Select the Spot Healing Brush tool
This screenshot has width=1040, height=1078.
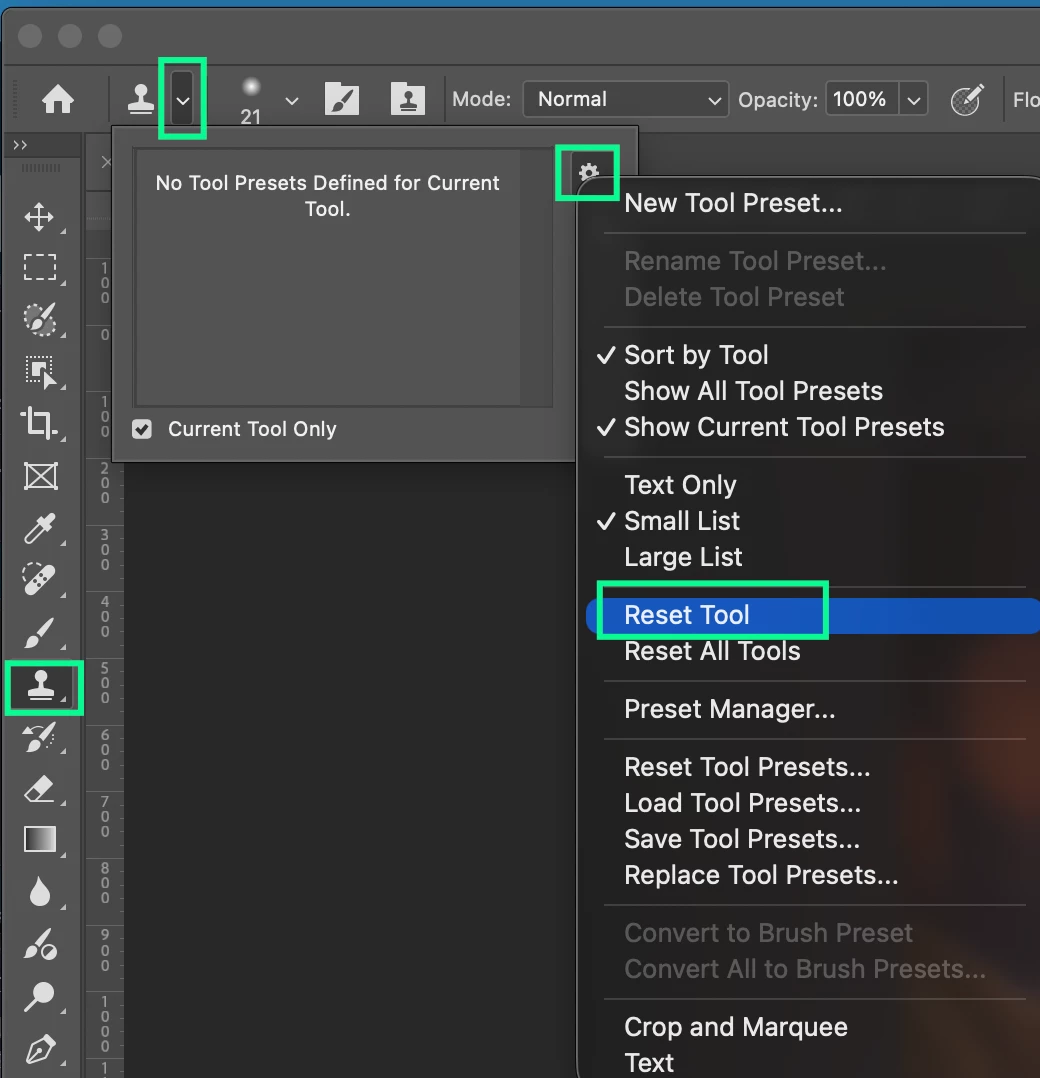39,579
